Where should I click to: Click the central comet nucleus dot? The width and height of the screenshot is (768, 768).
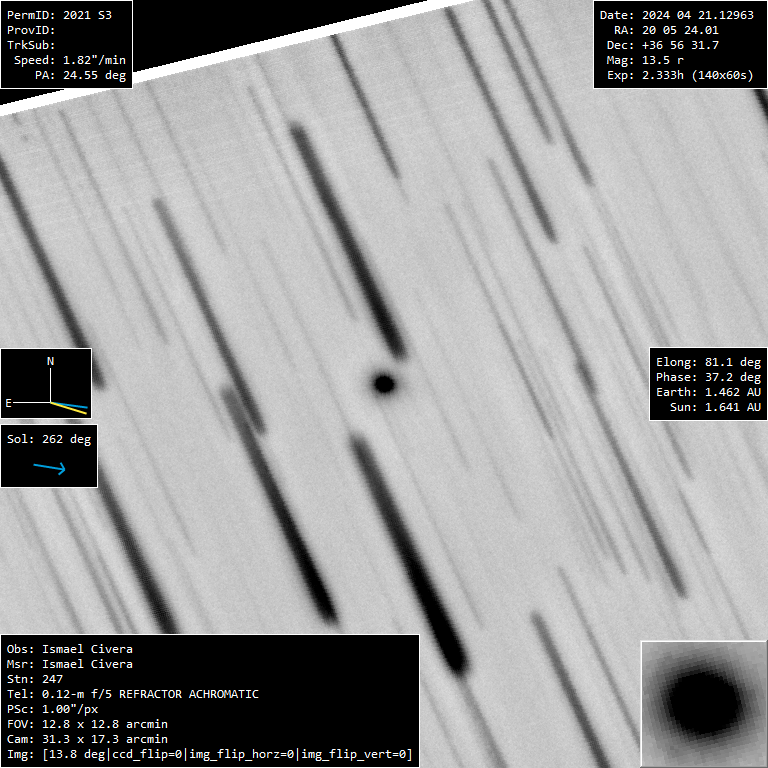pyautogui.click(x=384, y=384)
